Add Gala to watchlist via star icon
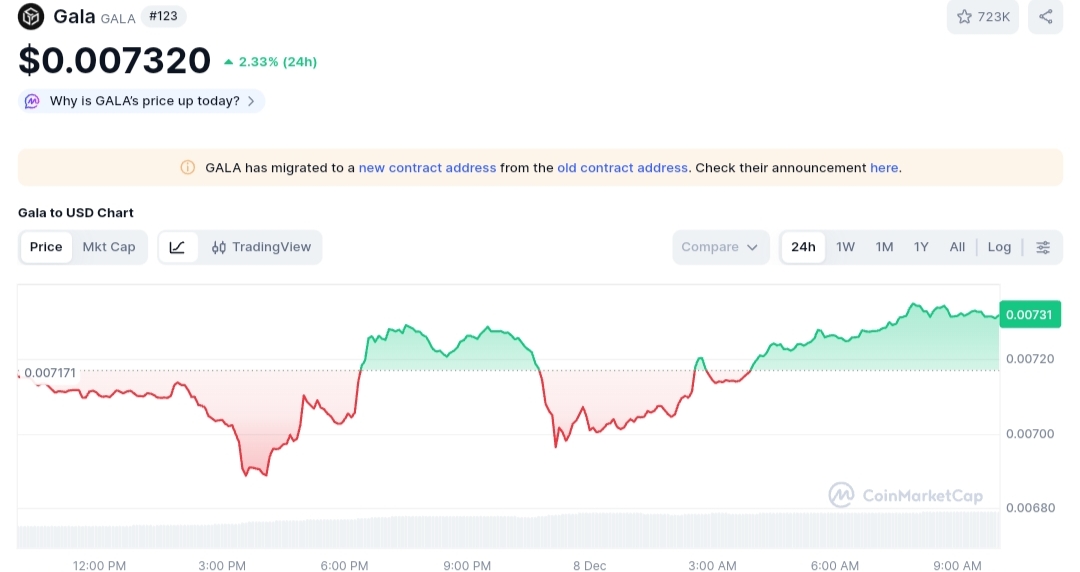The width and height of the screenshot is (1080, 572). click(964, 17)
